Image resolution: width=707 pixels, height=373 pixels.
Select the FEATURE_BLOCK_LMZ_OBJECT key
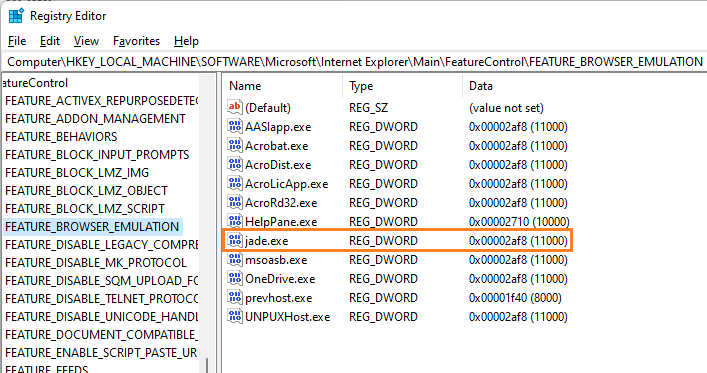point(86,191)
